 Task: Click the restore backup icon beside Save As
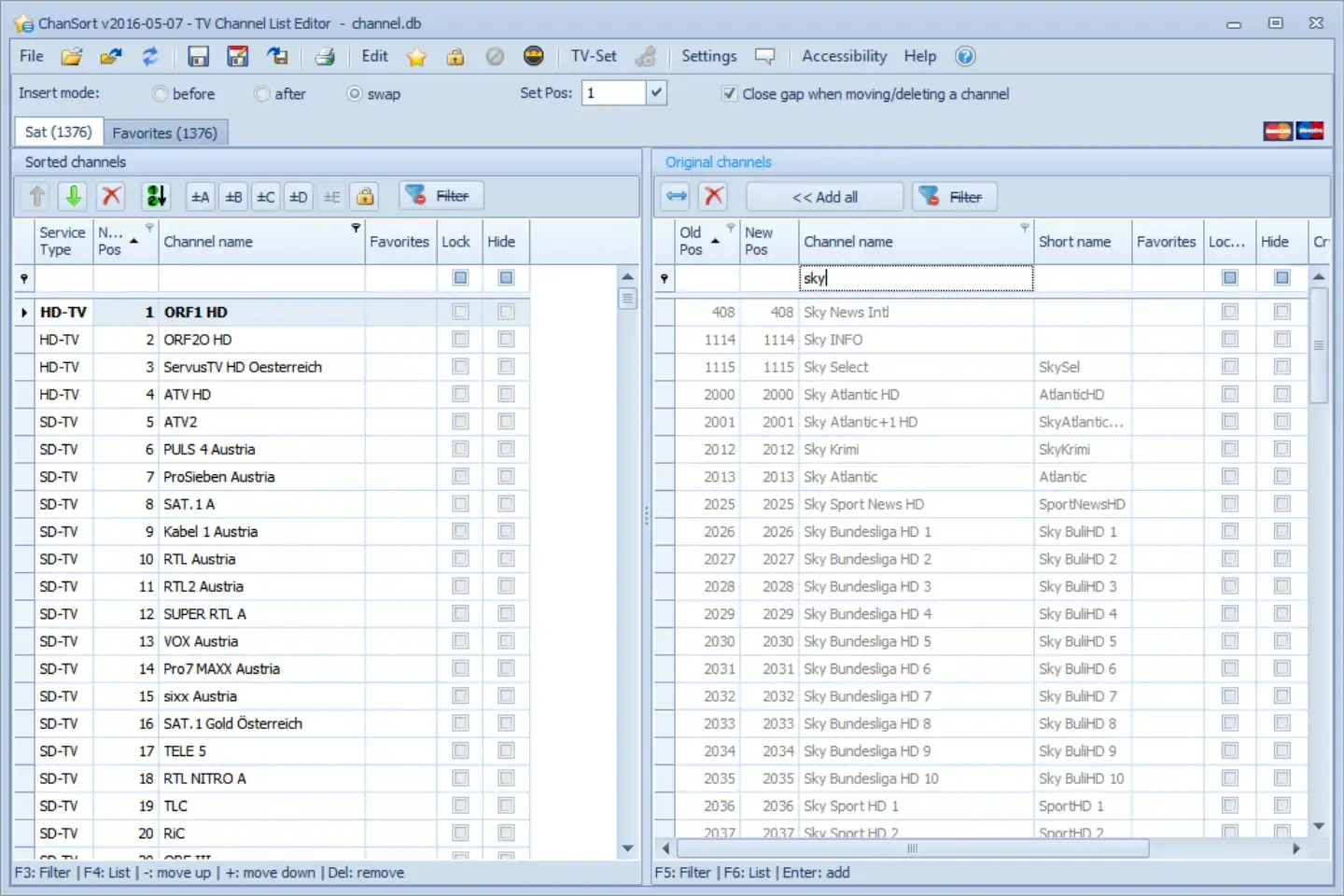point(277,56)
